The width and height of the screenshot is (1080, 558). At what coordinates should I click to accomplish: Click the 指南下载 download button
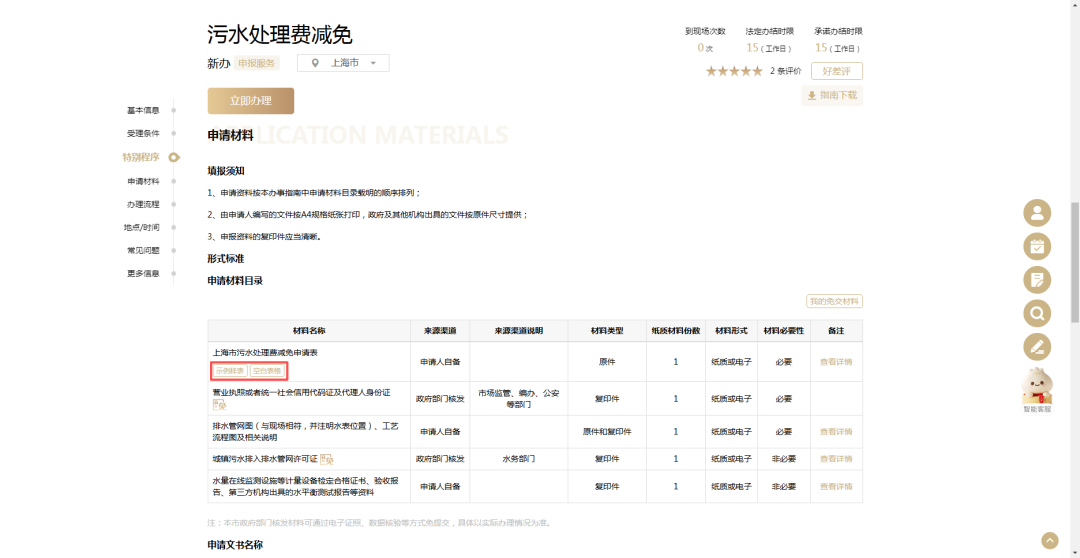click(832, 95)
